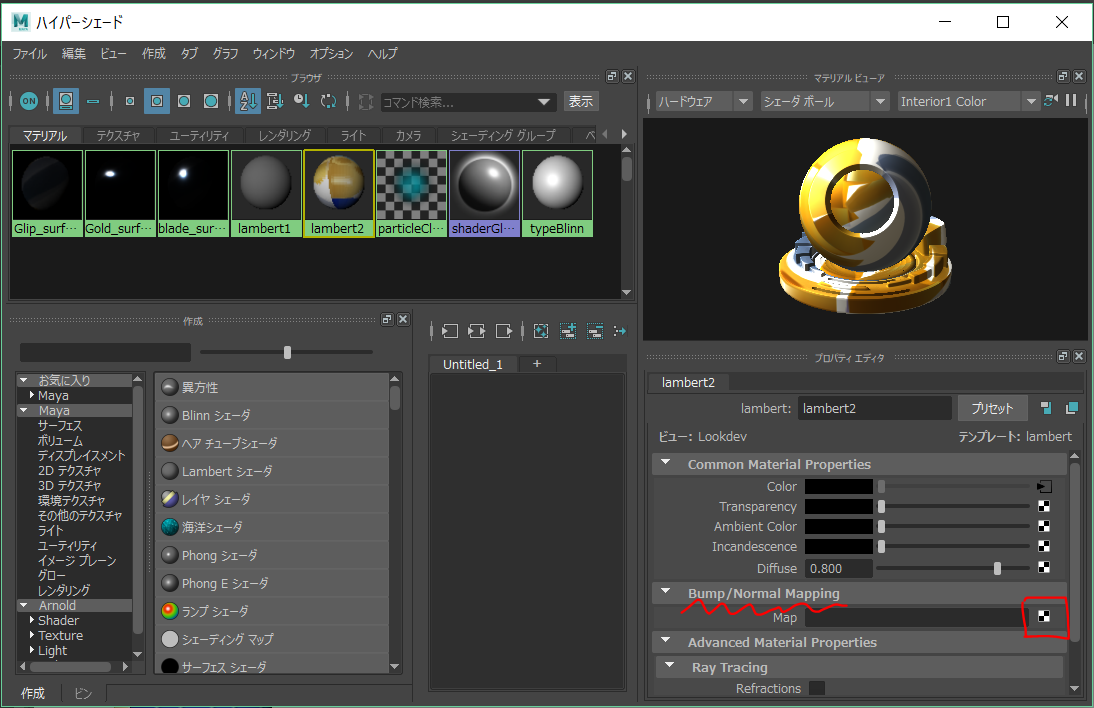Collapse Advanced Material Properties section
The image size is (1094, 708).
(x=666, y=640)
